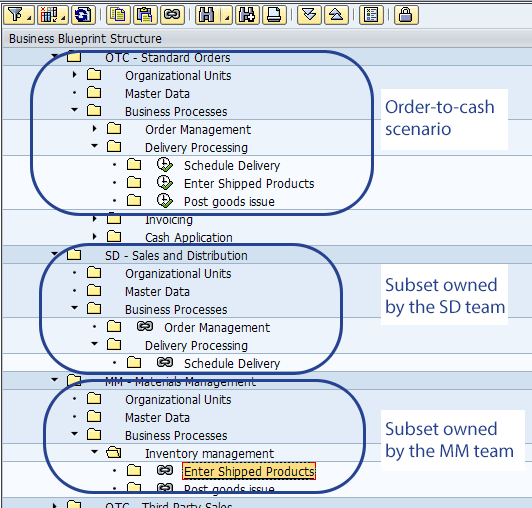The width and height of the screenshot is (532, 508).
Task: Click the Invoicing folder icon
Action: point(114,219)
